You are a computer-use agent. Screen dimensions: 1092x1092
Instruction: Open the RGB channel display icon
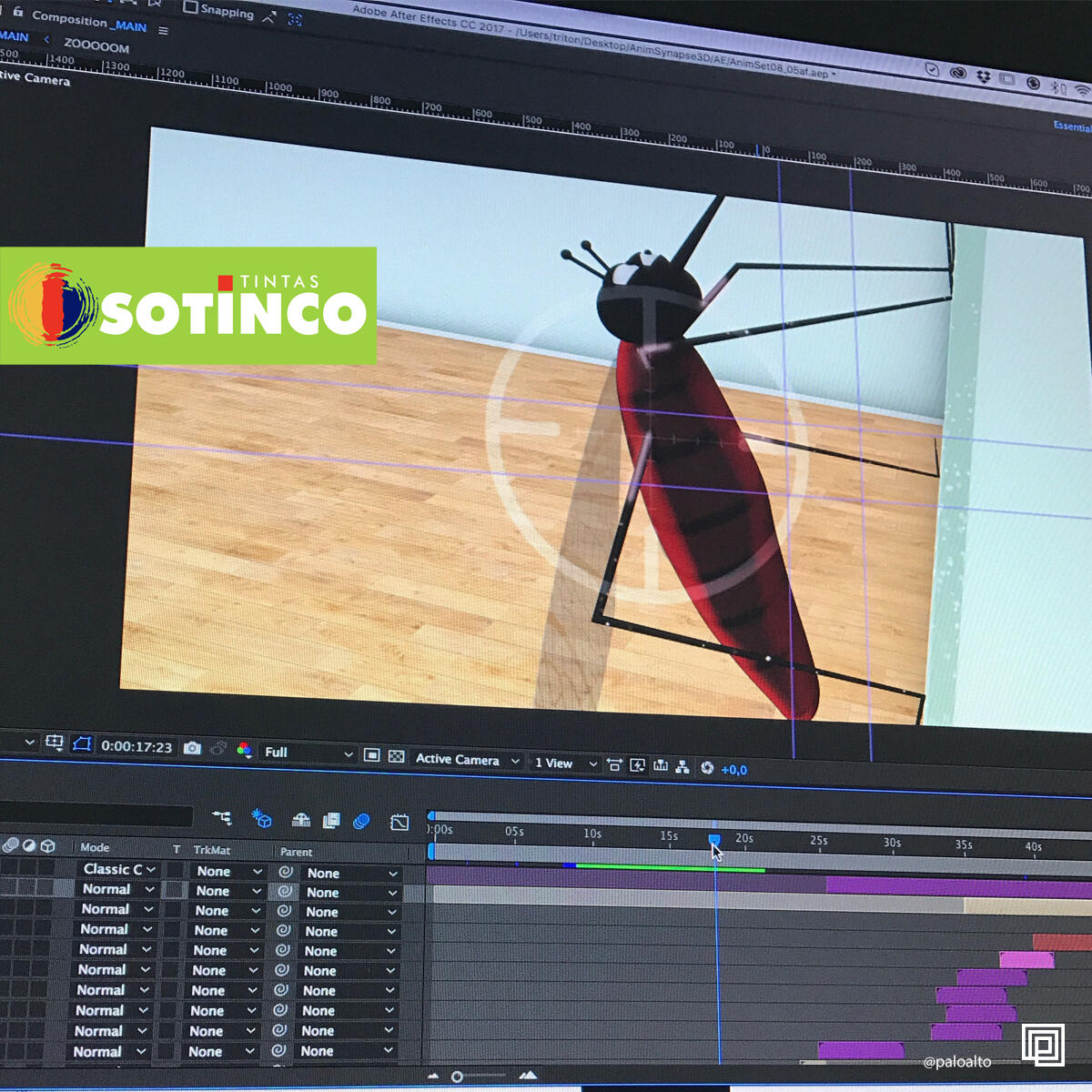(244, 750)
